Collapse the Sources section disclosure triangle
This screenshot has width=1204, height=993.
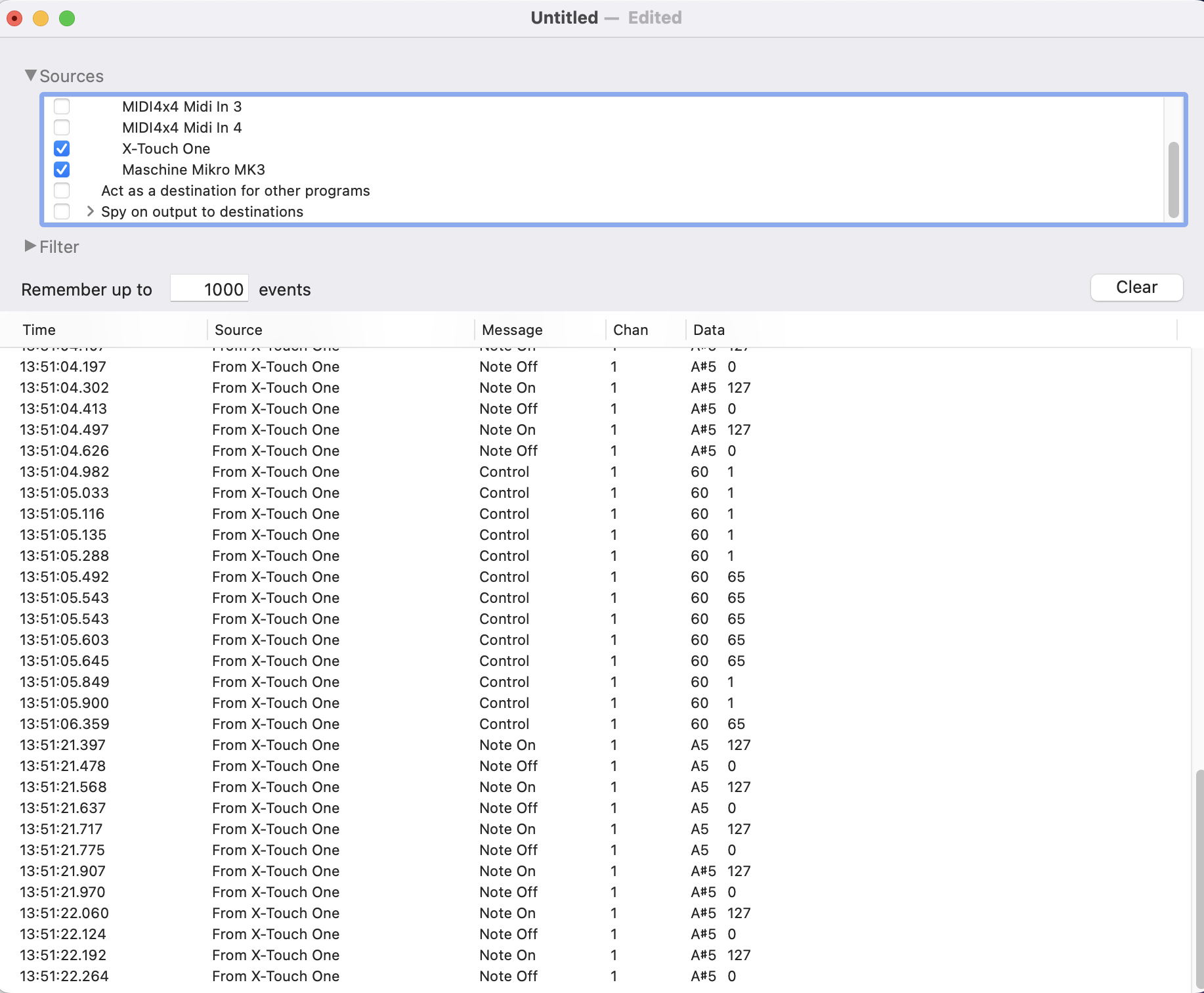point(31,76)
